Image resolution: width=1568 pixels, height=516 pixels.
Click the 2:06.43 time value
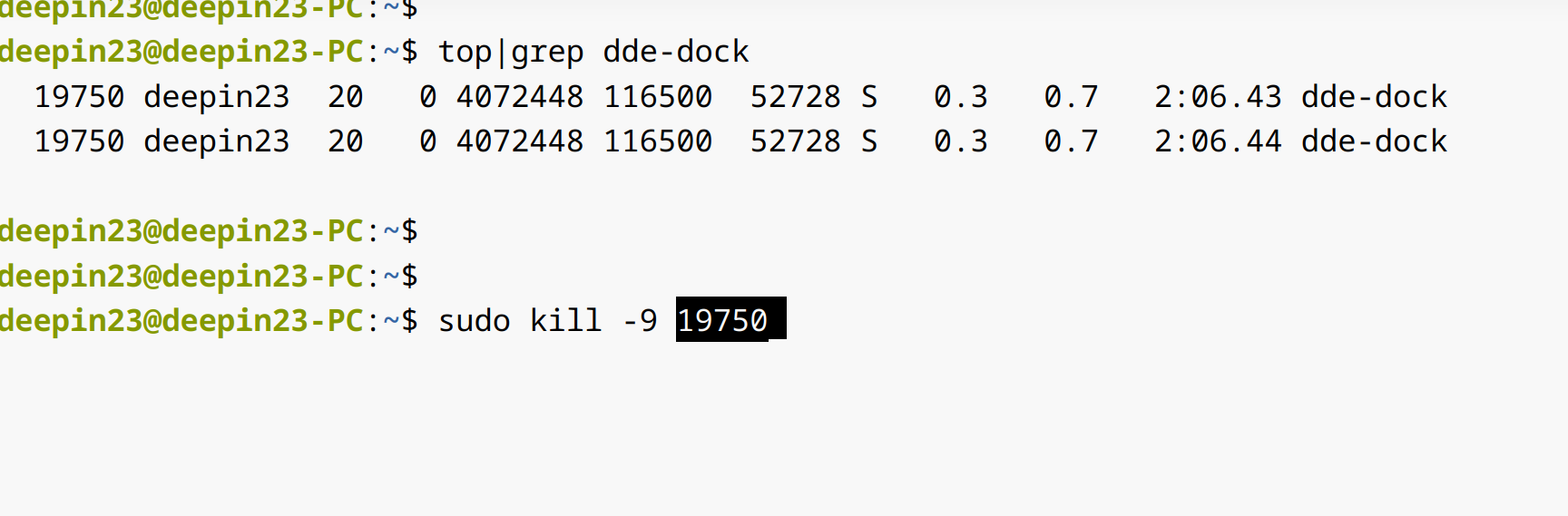point(1218,96)
